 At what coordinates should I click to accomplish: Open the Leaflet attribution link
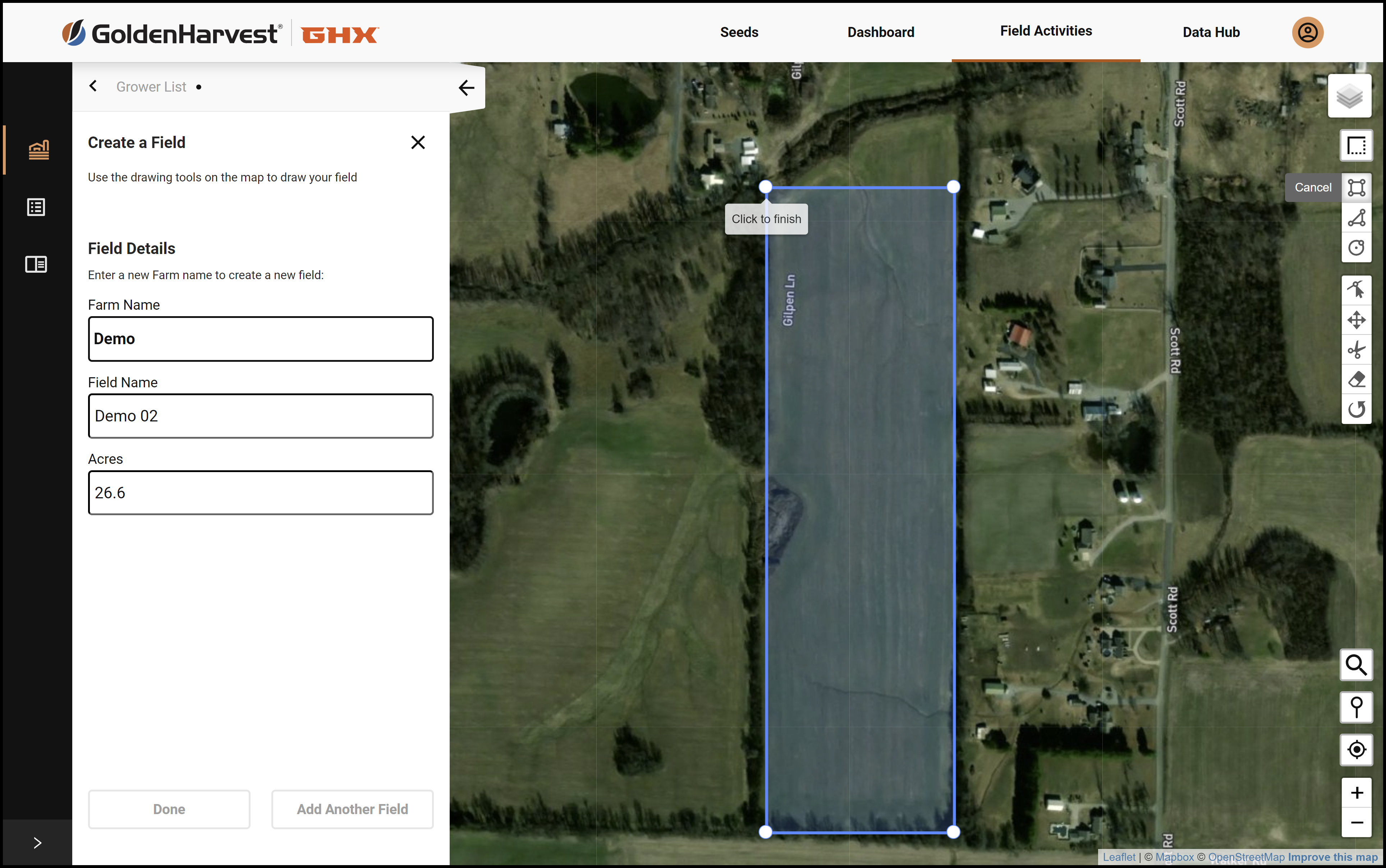coord(1119,857)
